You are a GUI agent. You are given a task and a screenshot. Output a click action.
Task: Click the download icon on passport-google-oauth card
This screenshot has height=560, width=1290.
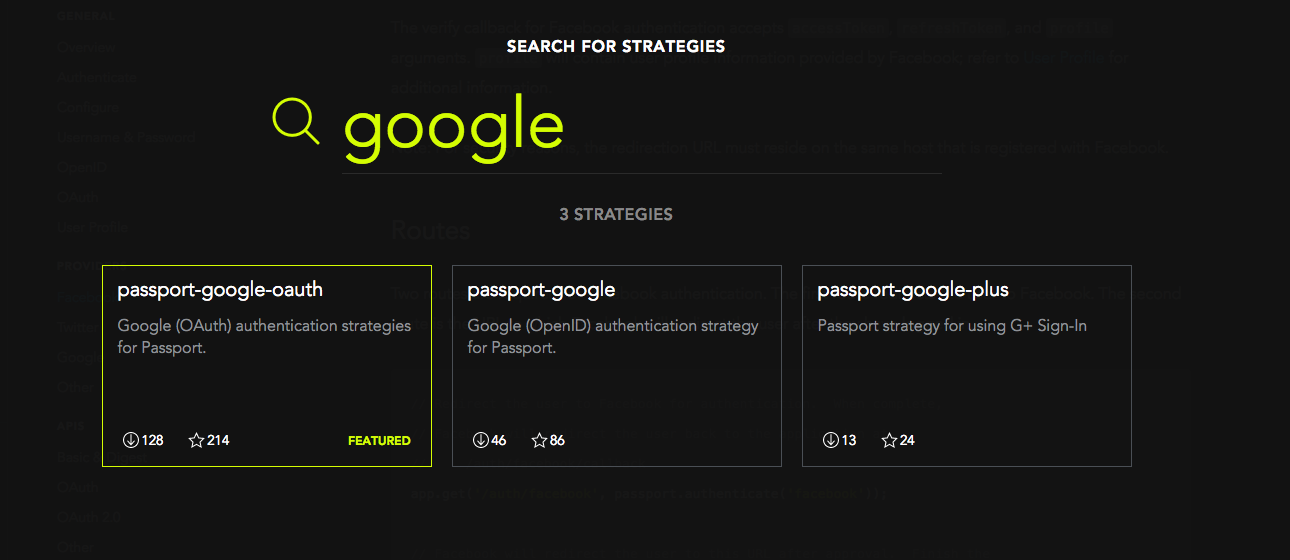130,440
